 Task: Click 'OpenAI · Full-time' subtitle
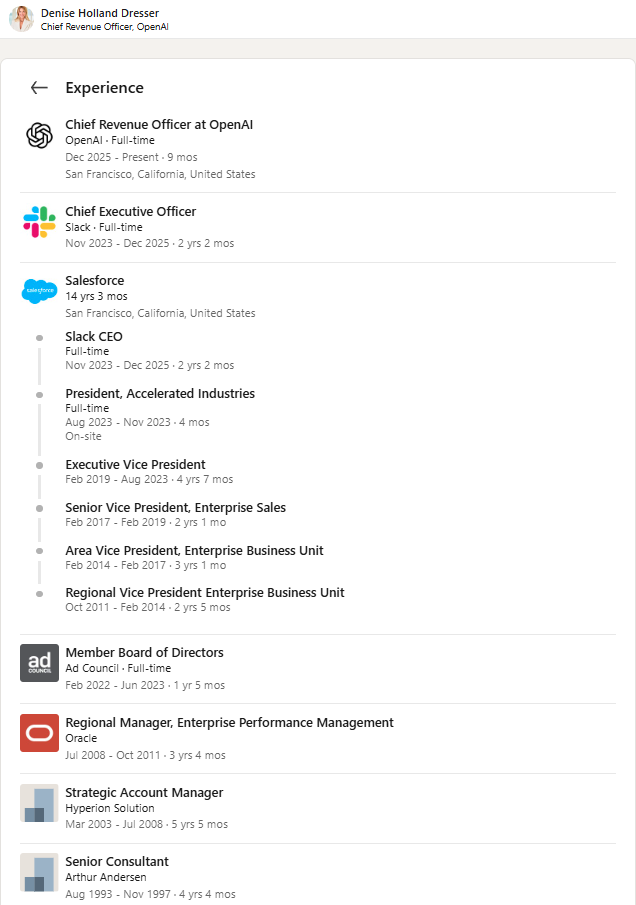click(110, 140)
